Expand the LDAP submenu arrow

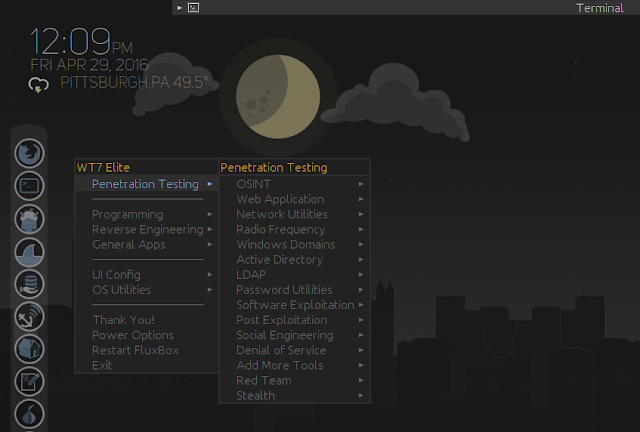pyautogui.click(x=361, y=275)
